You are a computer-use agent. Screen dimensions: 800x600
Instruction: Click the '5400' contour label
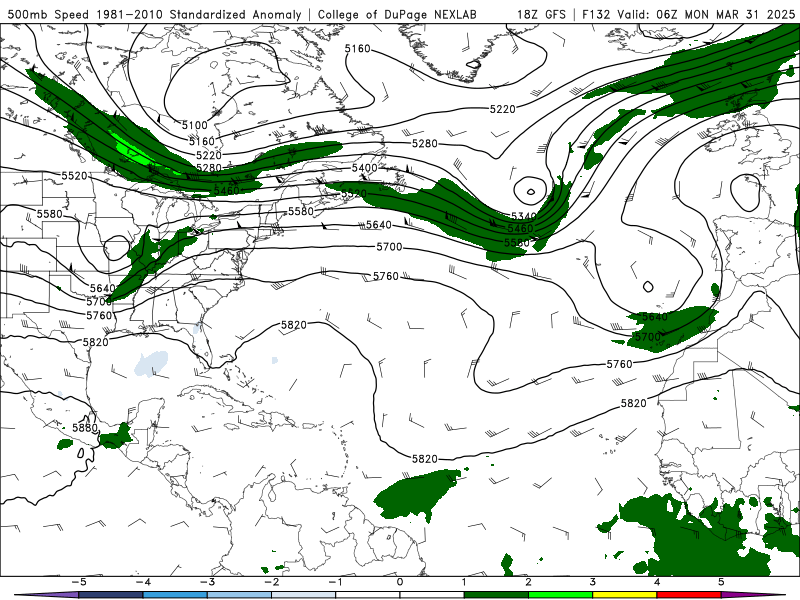pyautogui.click(x=365, y=168)
